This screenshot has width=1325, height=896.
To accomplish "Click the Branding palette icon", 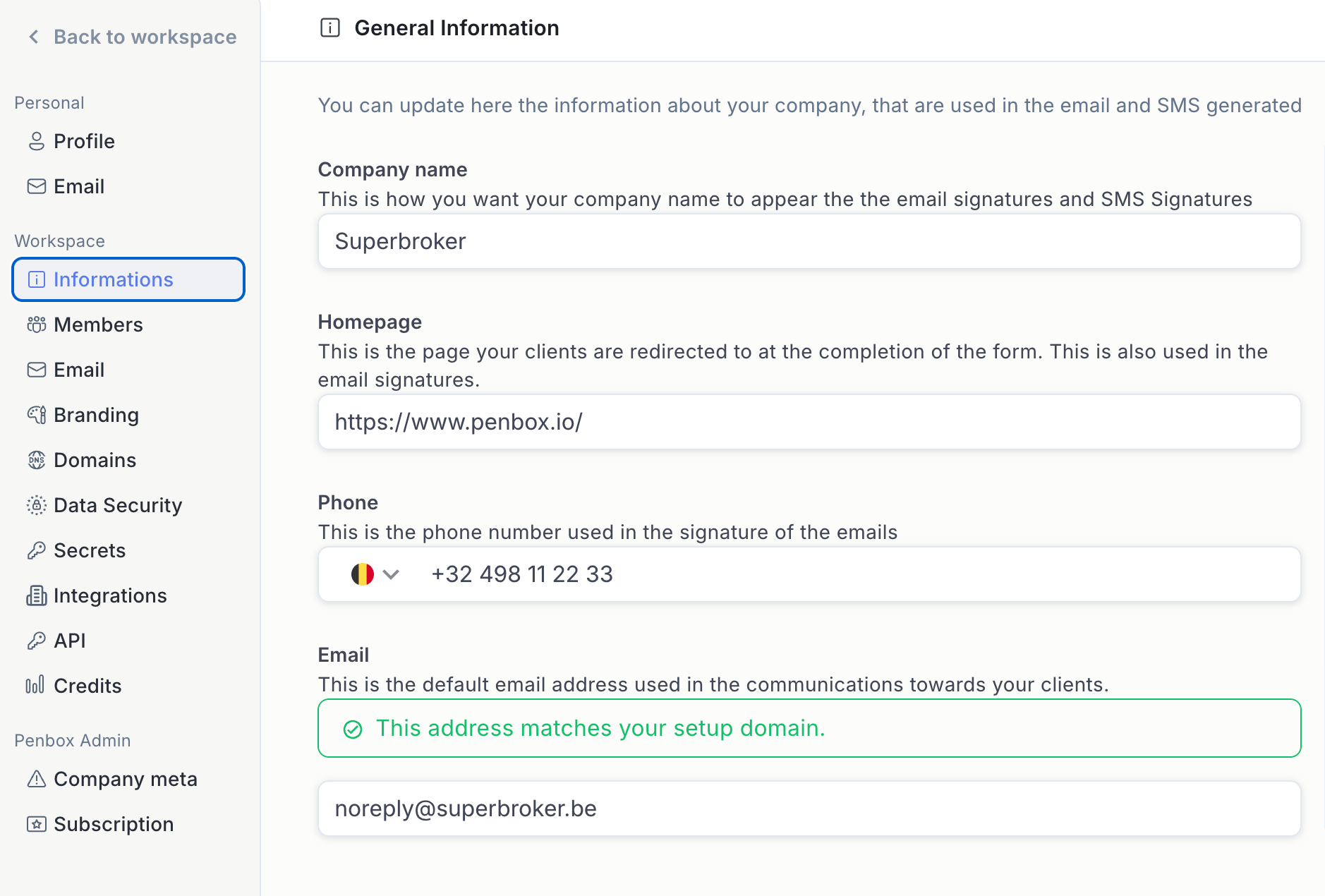I will (37, 415).
